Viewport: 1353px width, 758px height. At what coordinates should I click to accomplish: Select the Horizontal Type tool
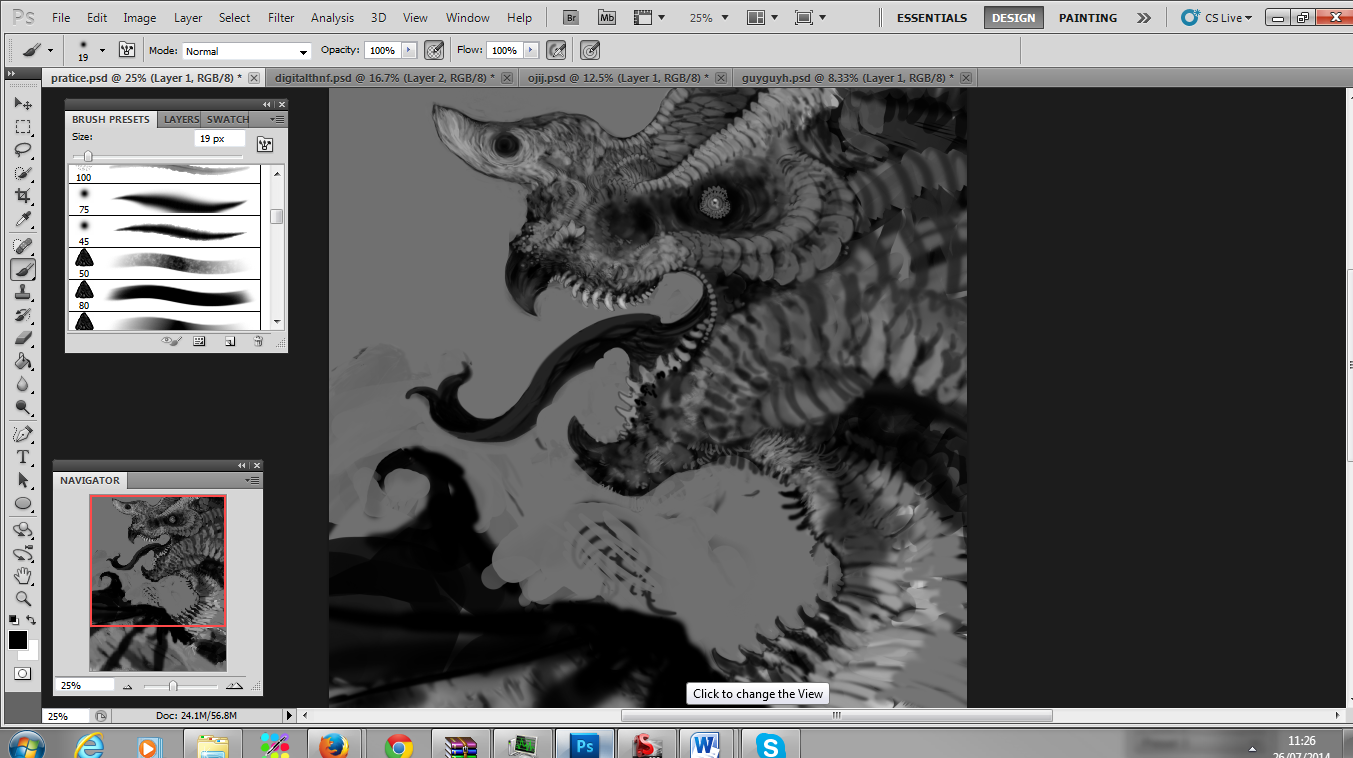click(23, 457)
